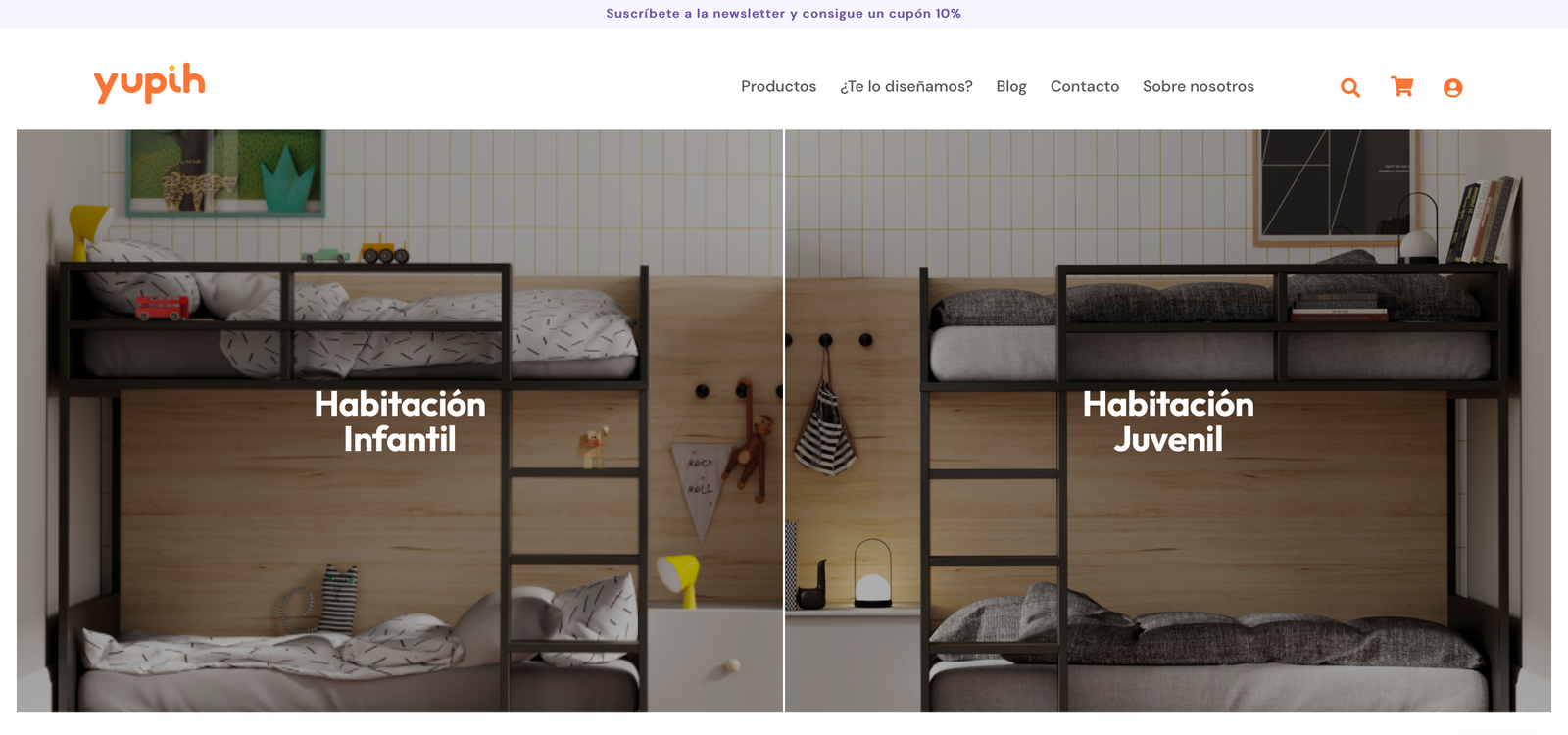The height and width of the screenshot is (735, 1568).
Task: Select the Habitación Infantil heading
Action: point(400,421)
